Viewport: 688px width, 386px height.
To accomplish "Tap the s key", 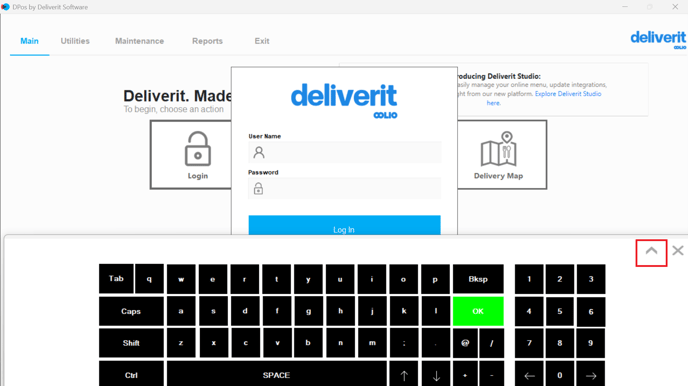I will [213, 311].
